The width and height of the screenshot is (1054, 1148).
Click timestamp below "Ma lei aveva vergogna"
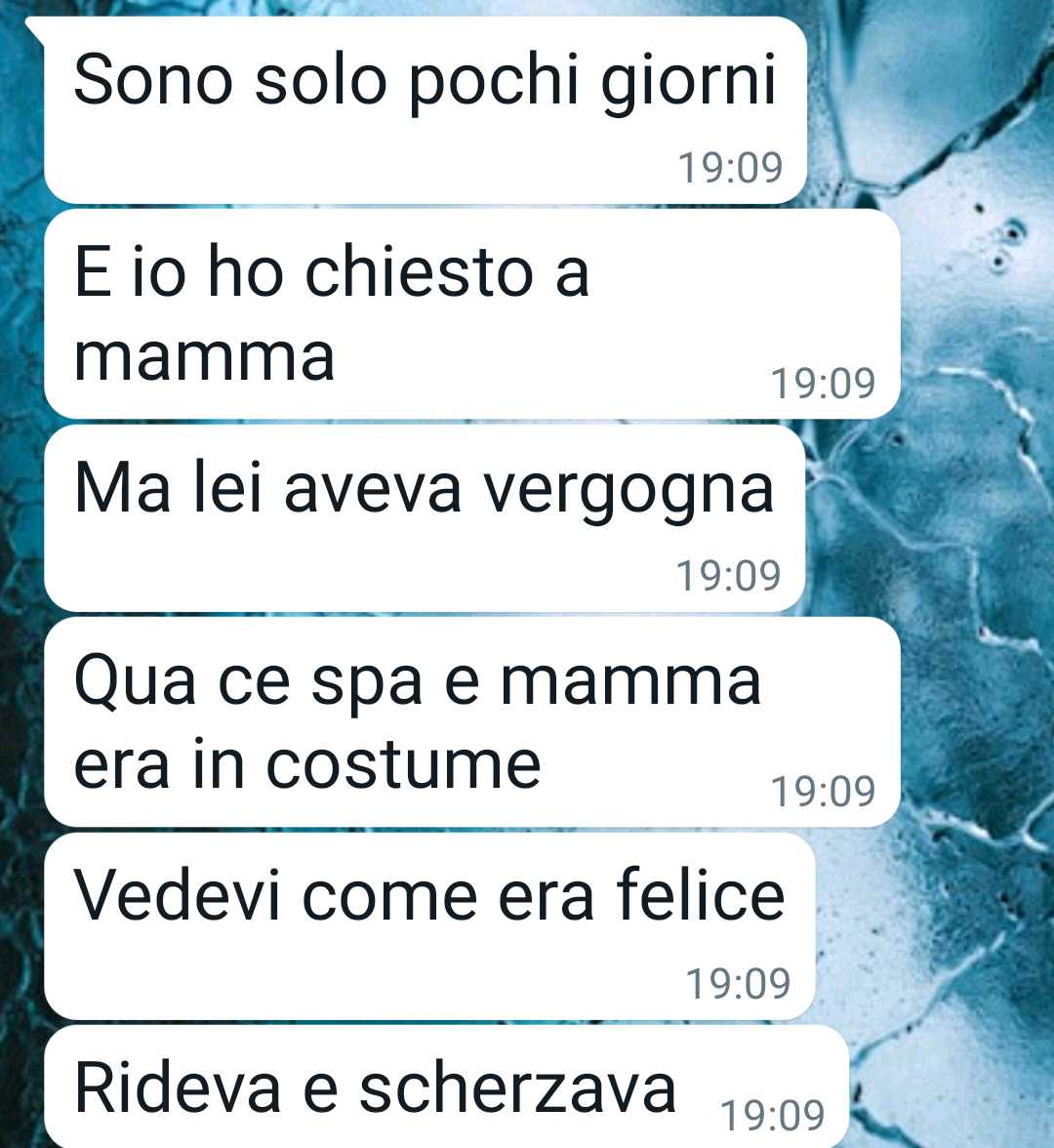728,576
